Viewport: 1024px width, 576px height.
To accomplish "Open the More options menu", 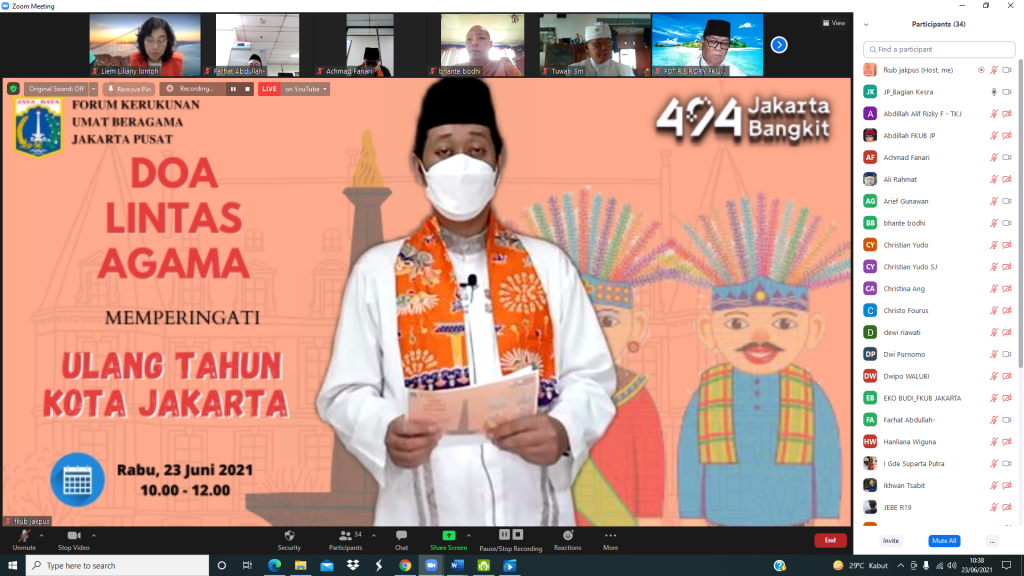I will pyautogui.click(x=610, y=538).
